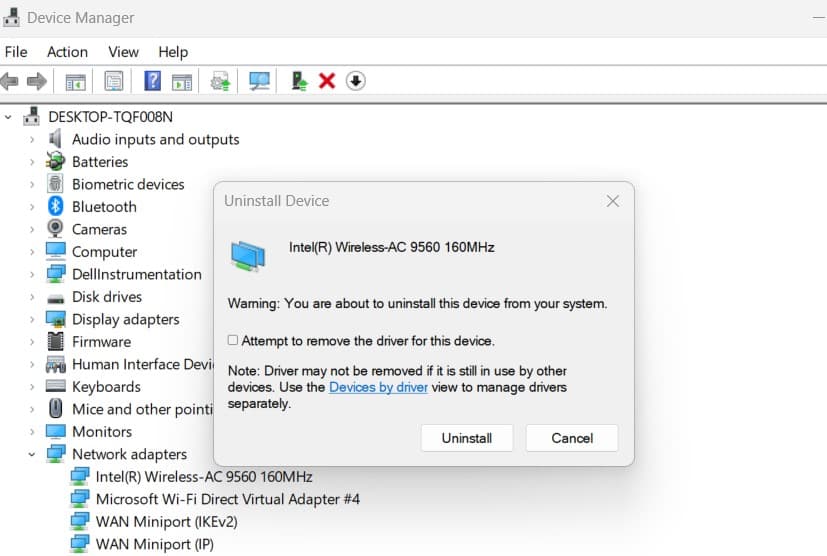Check Attempt to remove the driver checkbox
827x556 pixels.
click(x=233, y=340)
